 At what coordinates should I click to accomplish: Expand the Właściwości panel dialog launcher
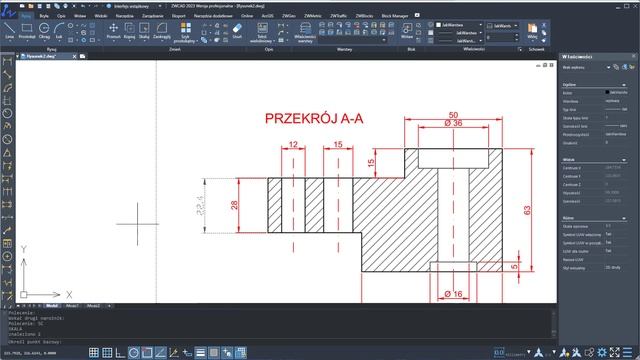point(520,49)
